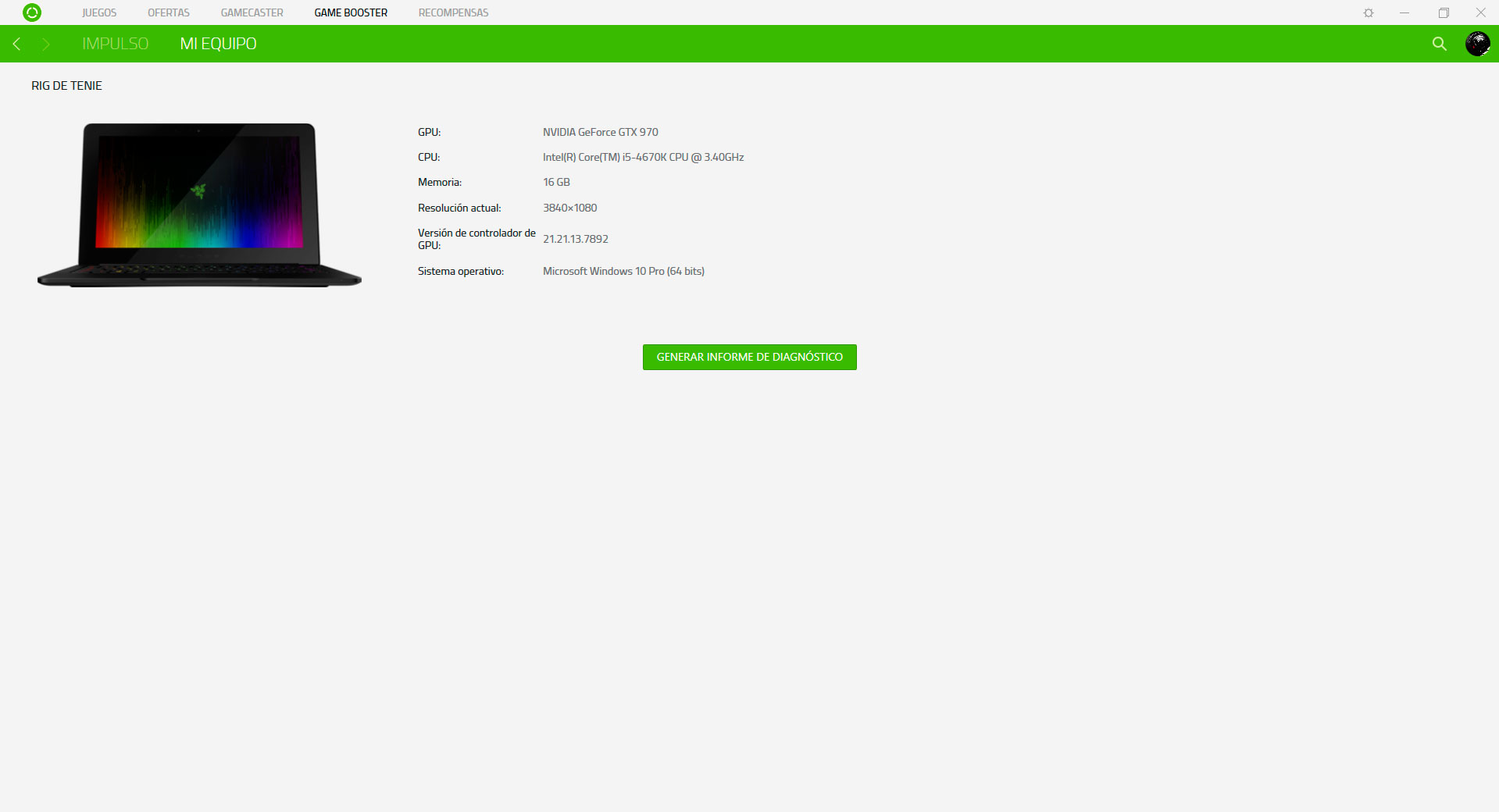Click Generar Informe de Diagnóstico button
Viewport: 1499px width, 812px height.
point(749,357)
